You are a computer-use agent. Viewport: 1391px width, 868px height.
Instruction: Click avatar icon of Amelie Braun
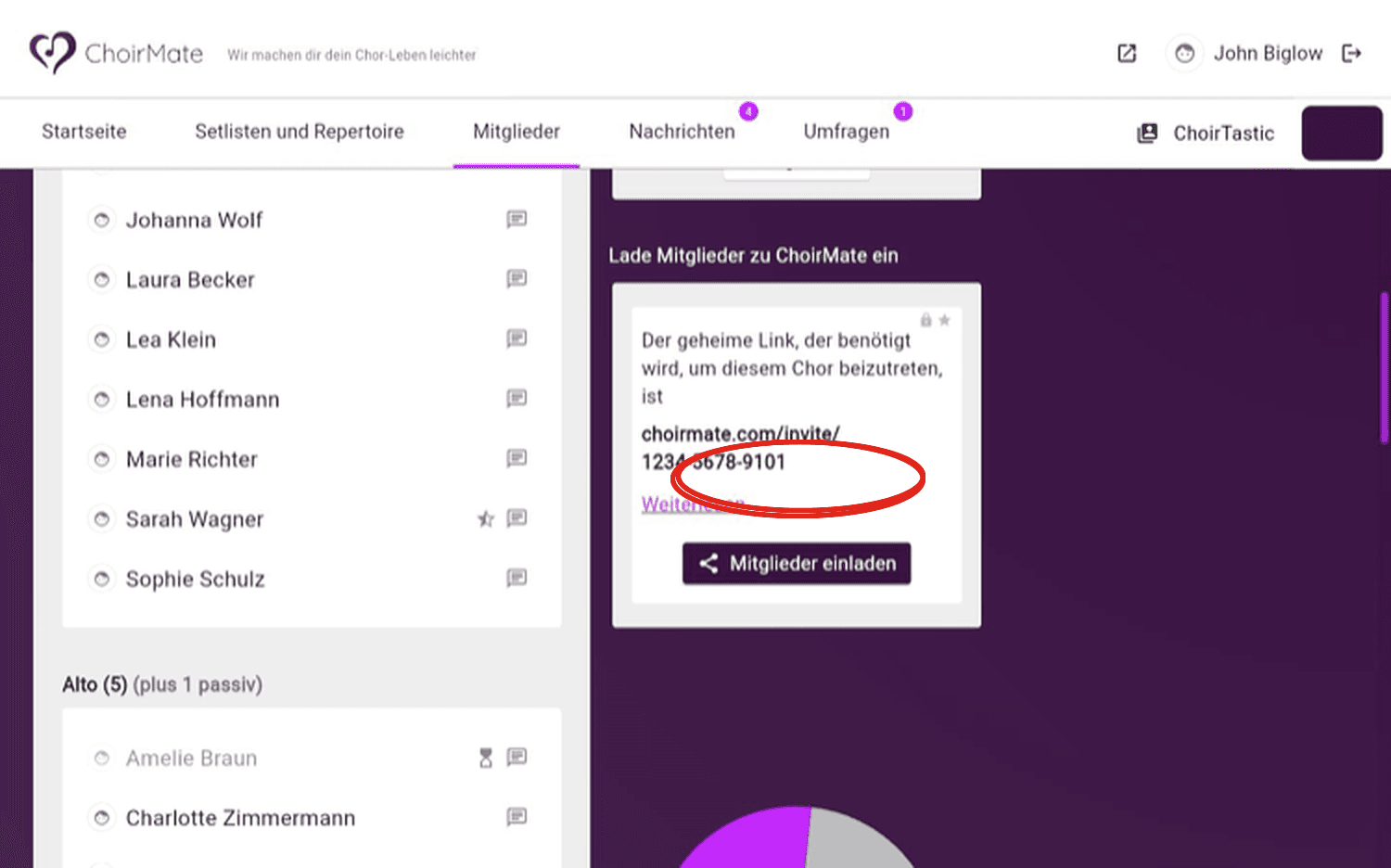pos(102,758)
